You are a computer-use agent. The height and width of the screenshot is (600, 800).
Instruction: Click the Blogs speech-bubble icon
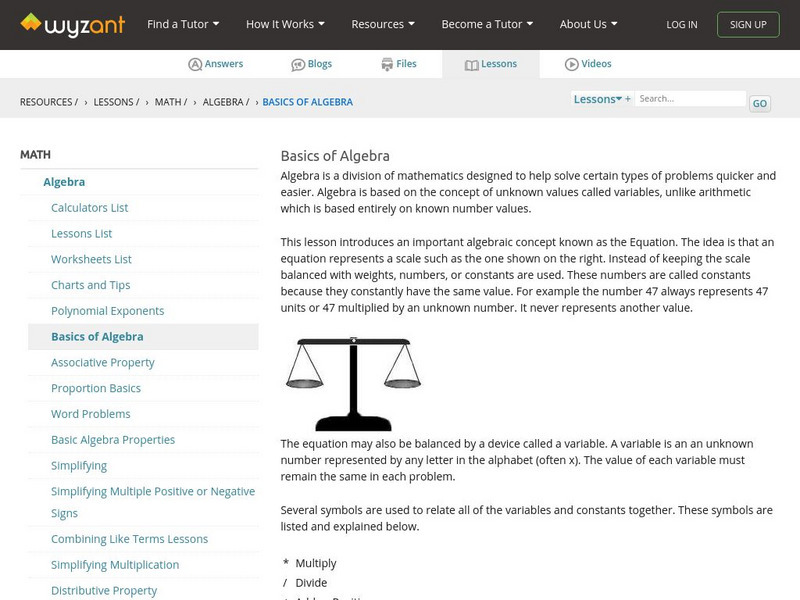pyautogui.click(x=298, y=63)
